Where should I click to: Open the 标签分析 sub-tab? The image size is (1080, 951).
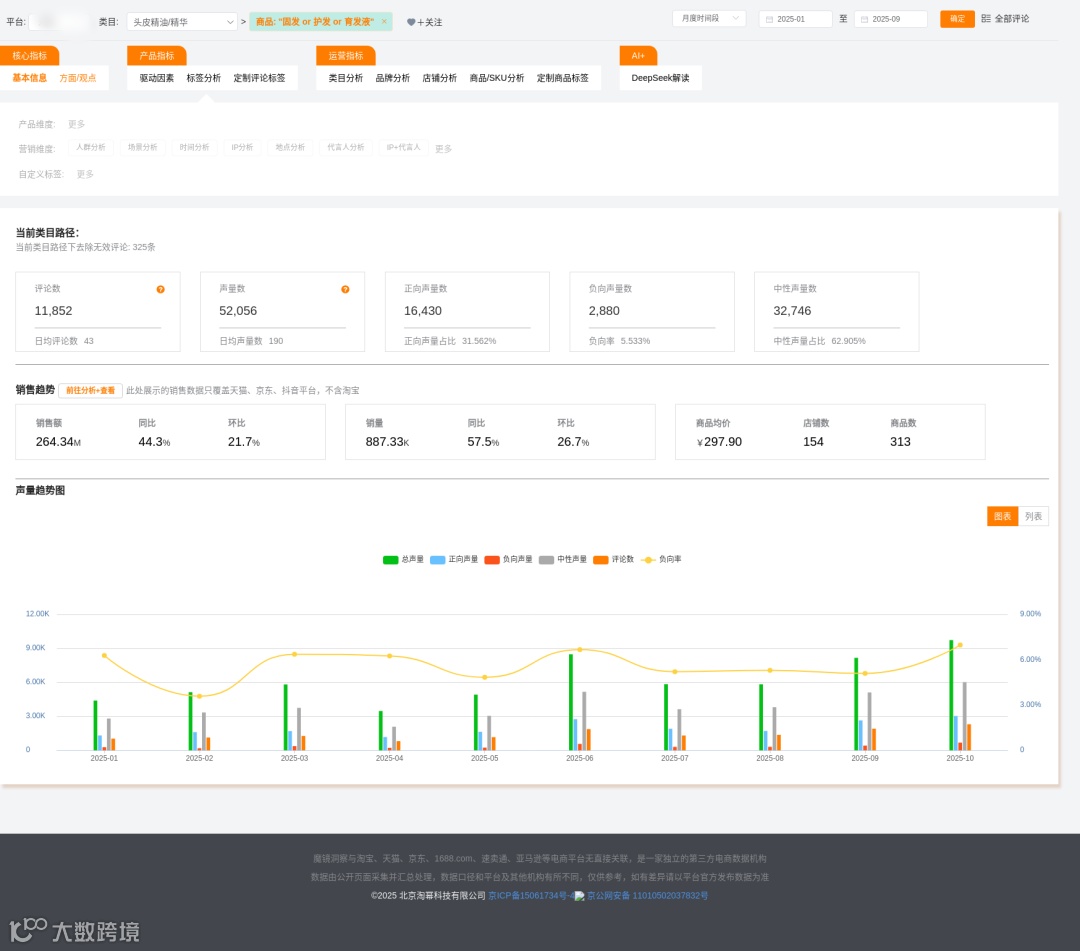tap(204, 78)
